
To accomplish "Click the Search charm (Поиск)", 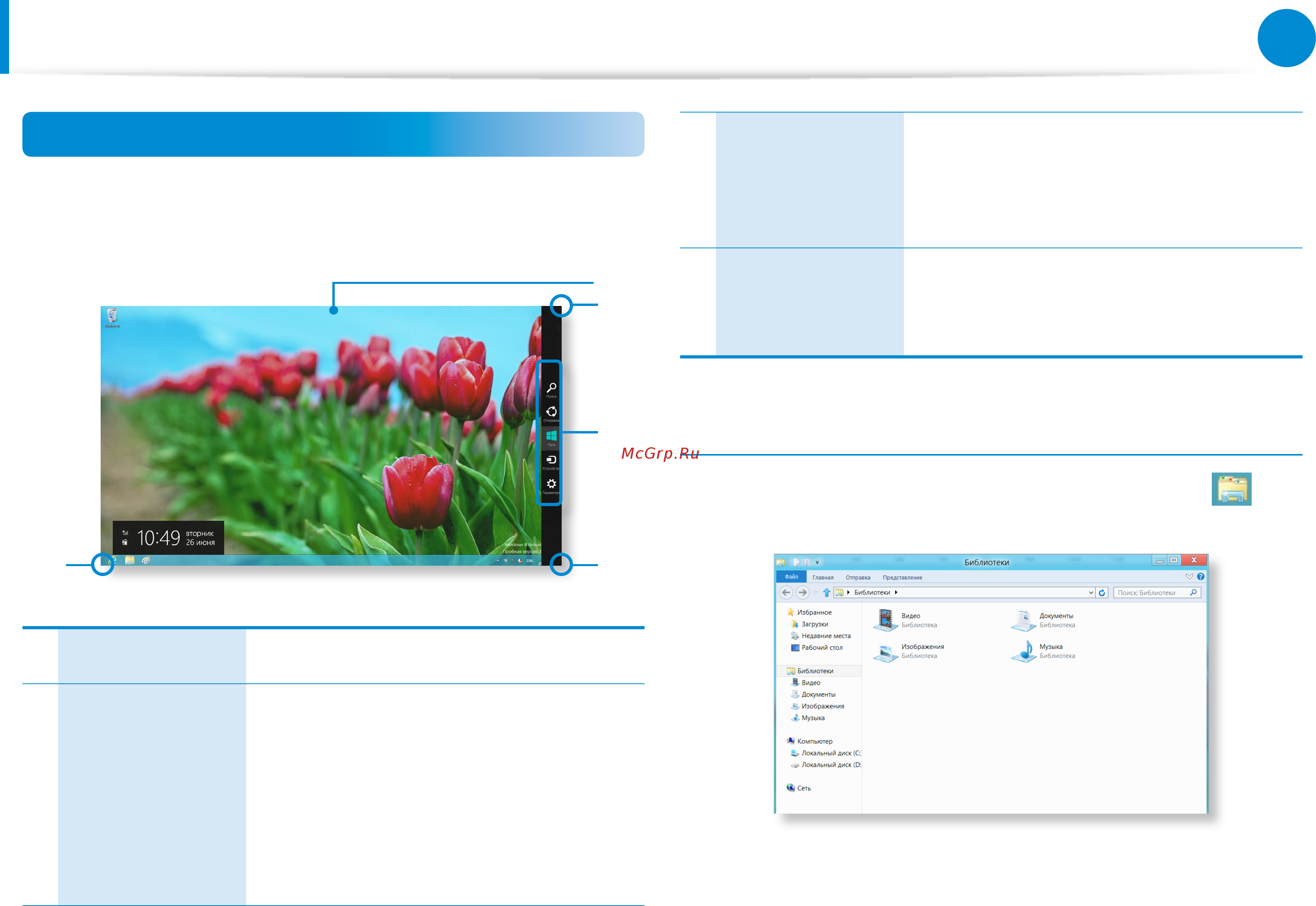I will click(x=551, y=389).
